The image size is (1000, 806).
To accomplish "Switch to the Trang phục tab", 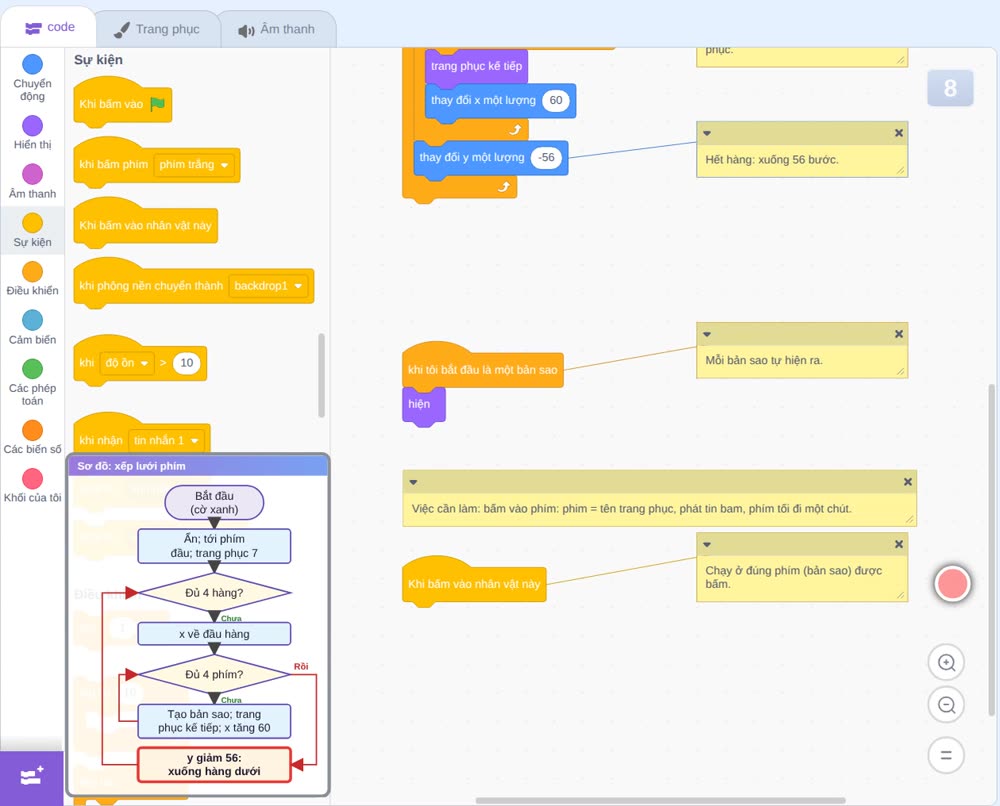I will pos(157,29).
